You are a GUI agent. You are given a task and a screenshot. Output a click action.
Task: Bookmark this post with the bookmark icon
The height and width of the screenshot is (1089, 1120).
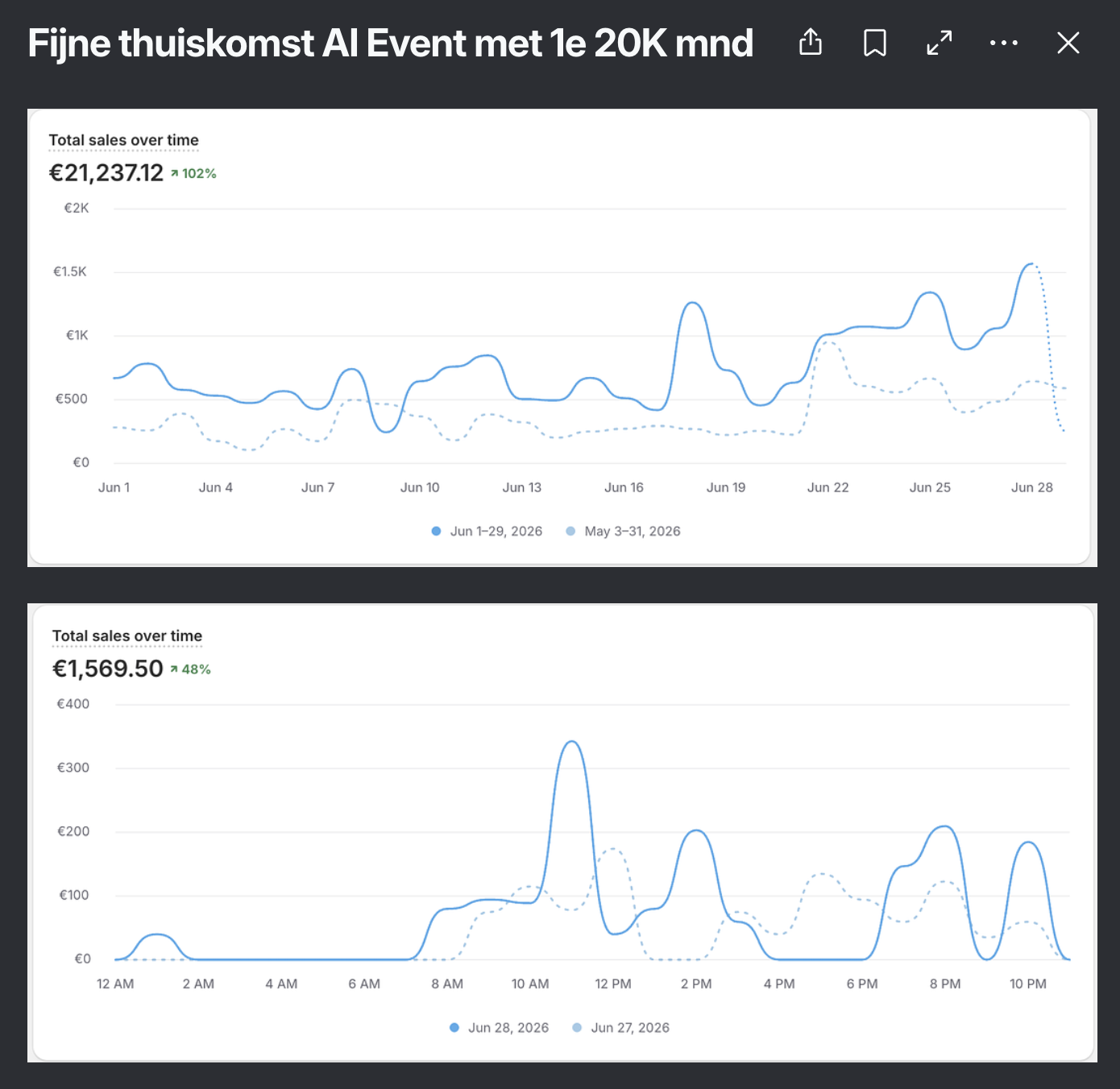pyautogui.click(x=875, y=43)
